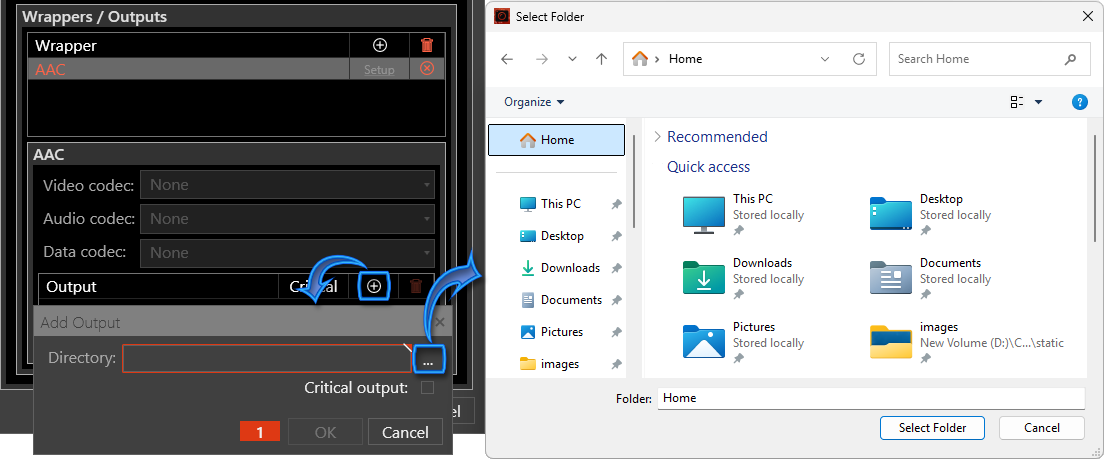
Task: Click the Quick access heading
Action: click(x=708, y=167)
